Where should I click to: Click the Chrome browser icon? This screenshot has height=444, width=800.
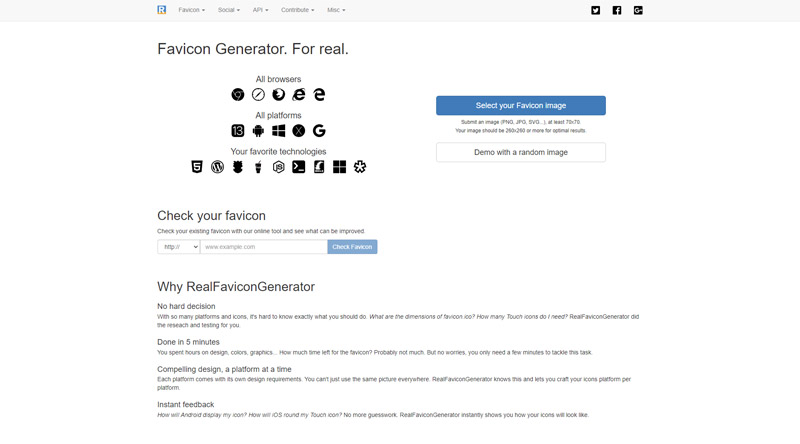point(238,94)
